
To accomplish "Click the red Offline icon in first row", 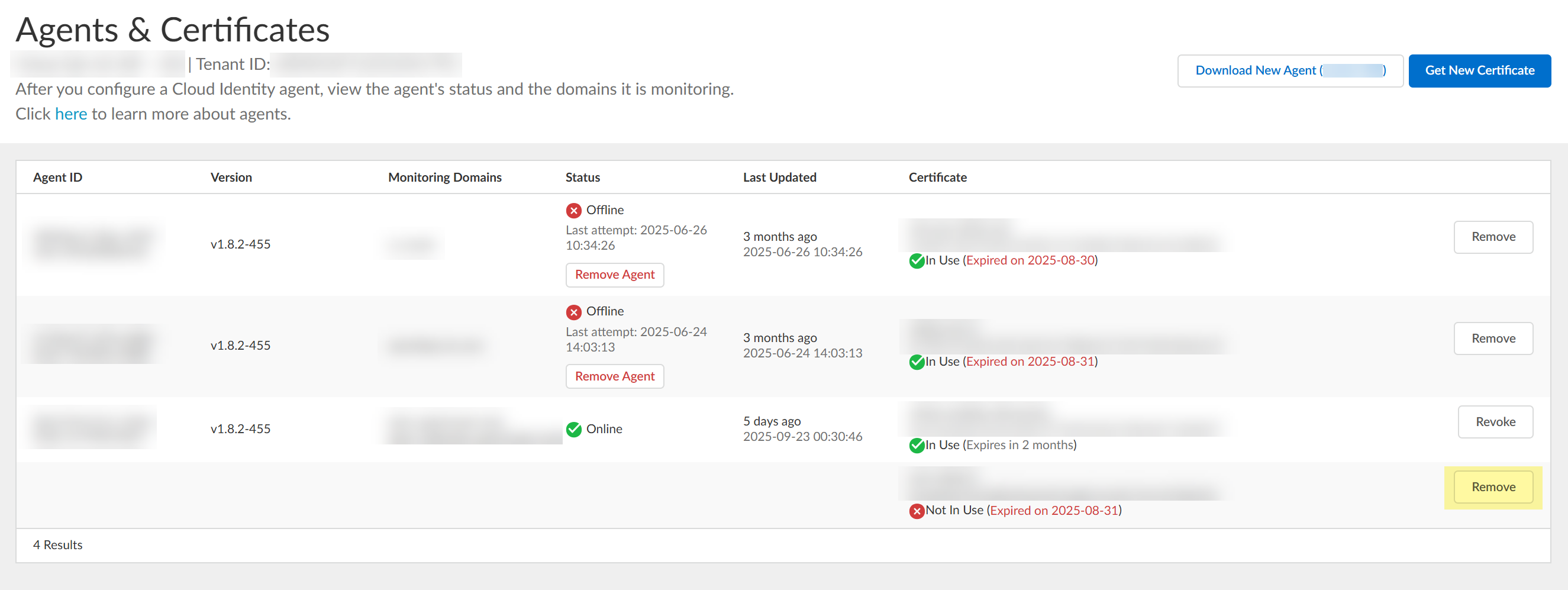I will (573, 211).
